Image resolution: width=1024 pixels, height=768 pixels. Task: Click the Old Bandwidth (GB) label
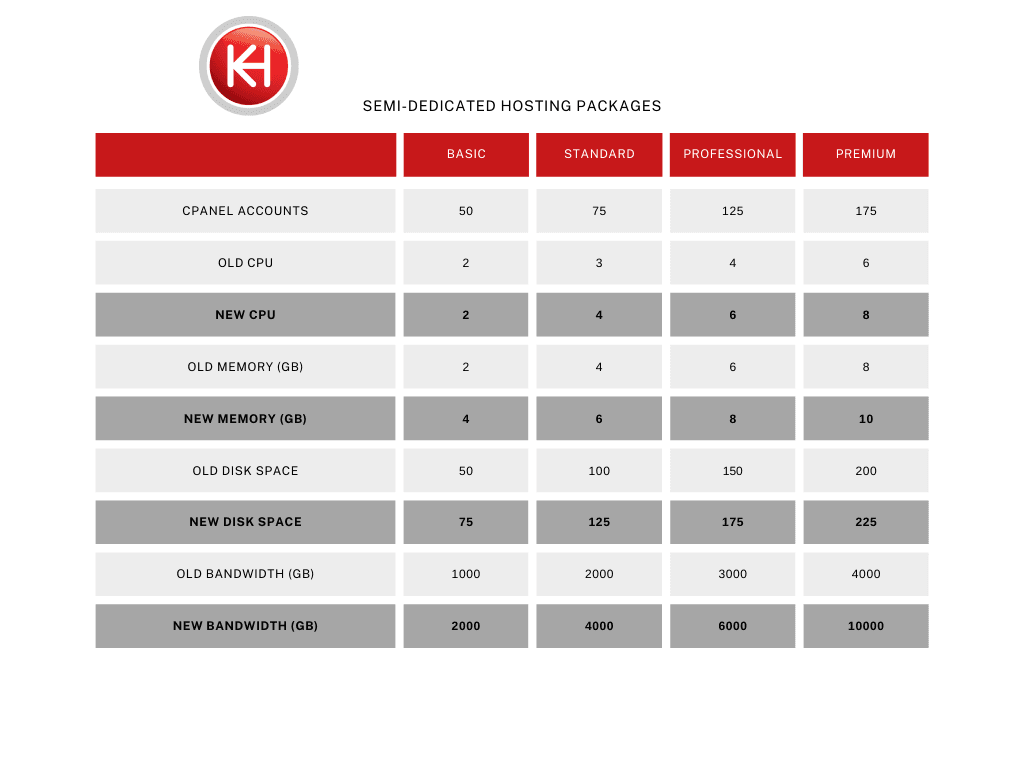click(246, 574)
